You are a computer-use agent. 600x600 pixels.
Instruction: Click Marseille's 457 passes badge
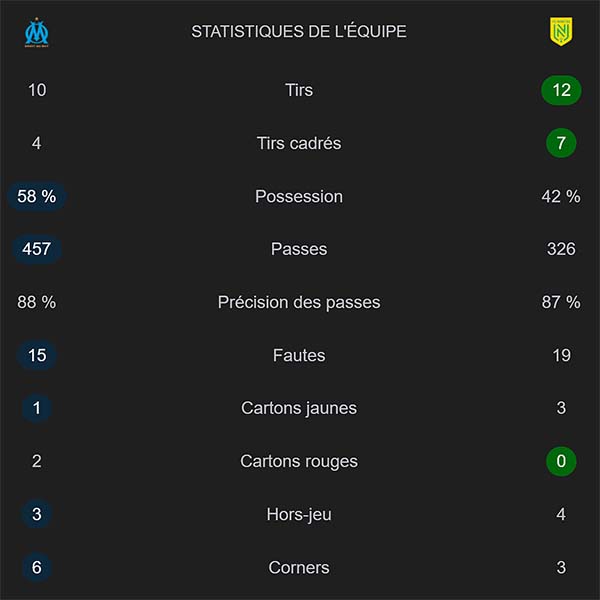[x=37, y=249]
